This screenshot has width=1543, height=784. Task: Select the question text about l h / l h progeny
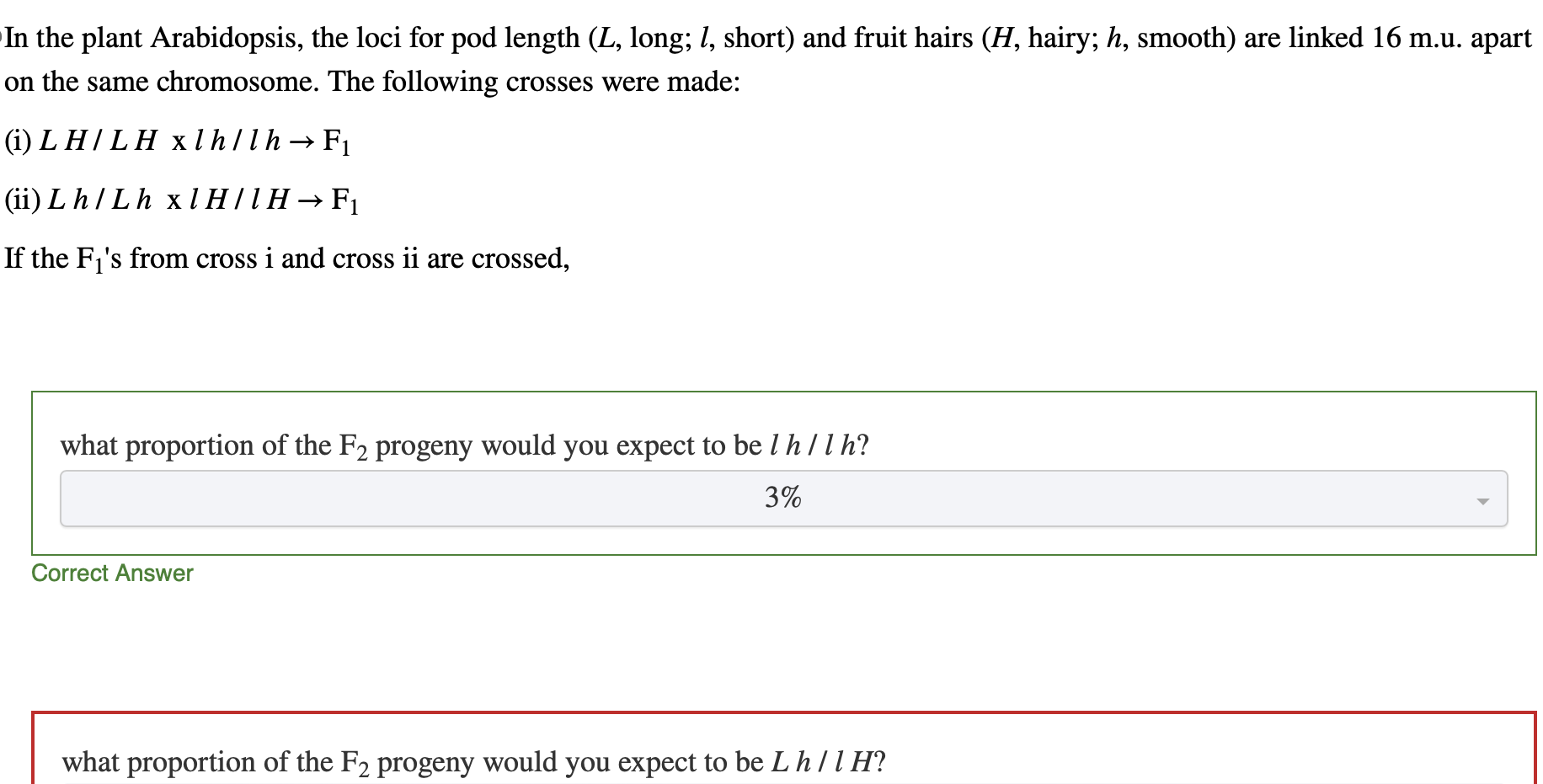463,445
